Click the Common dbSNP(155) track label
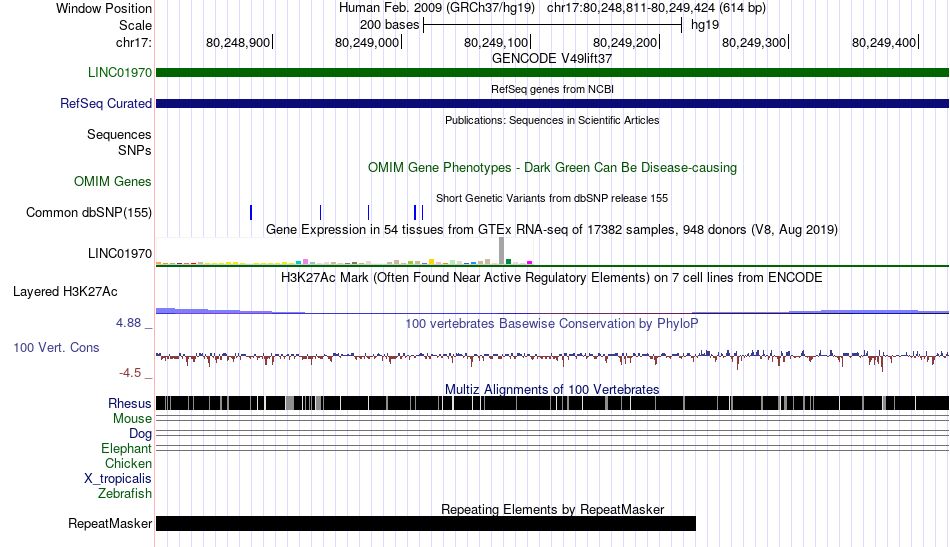950x547 pixels. coord(88,213)
